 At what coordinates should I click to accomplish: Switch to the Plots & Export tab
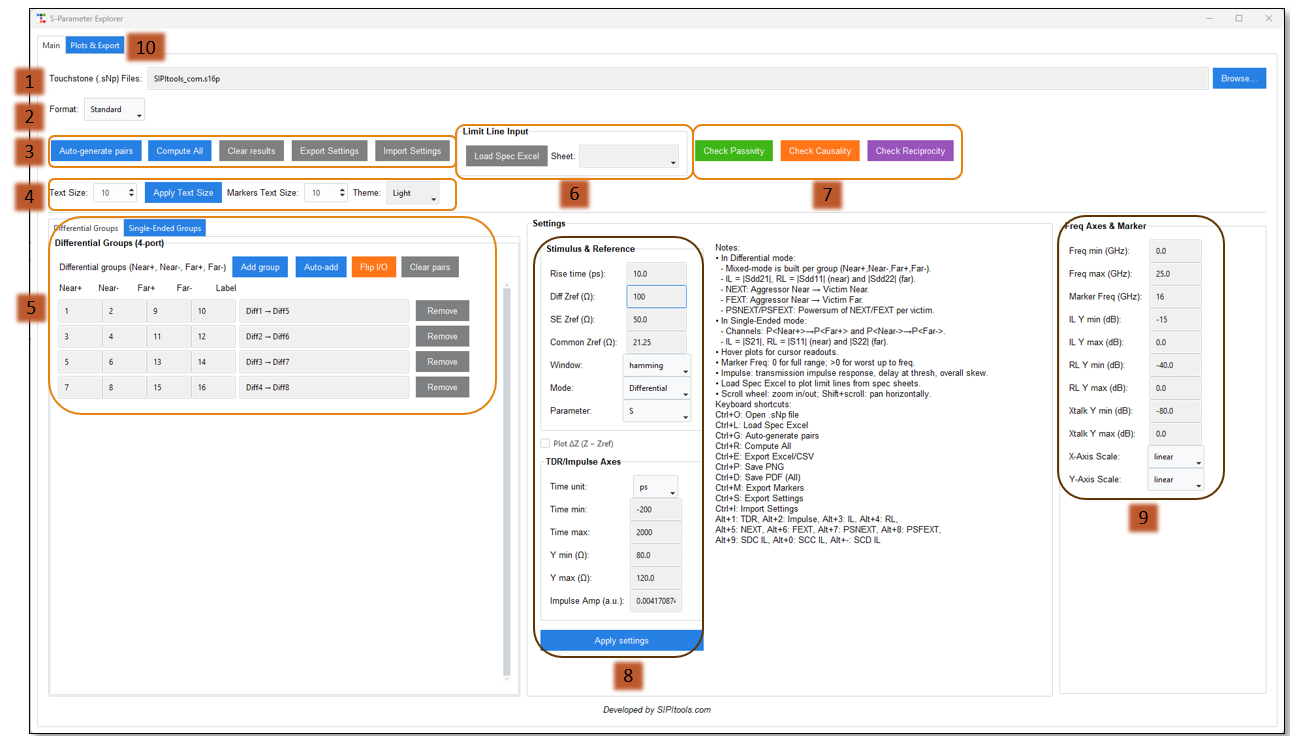pyautogui.click(x=95, y=45)
